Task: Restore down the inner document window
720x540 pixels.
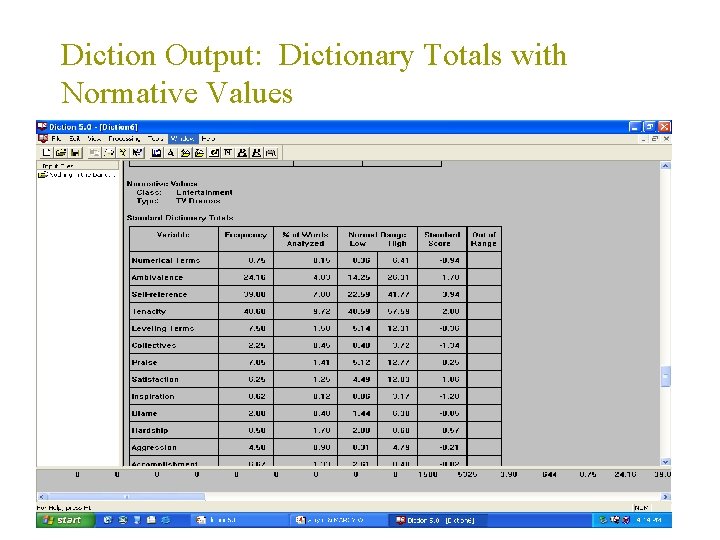Action: point(655,138)
